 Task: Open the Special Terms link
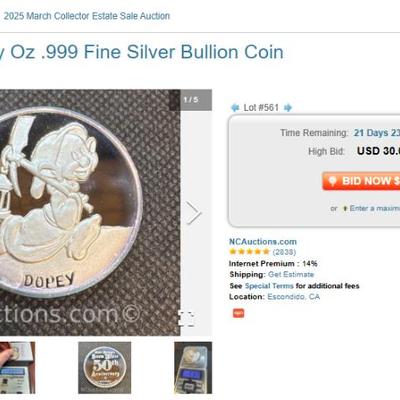point(269,286)
